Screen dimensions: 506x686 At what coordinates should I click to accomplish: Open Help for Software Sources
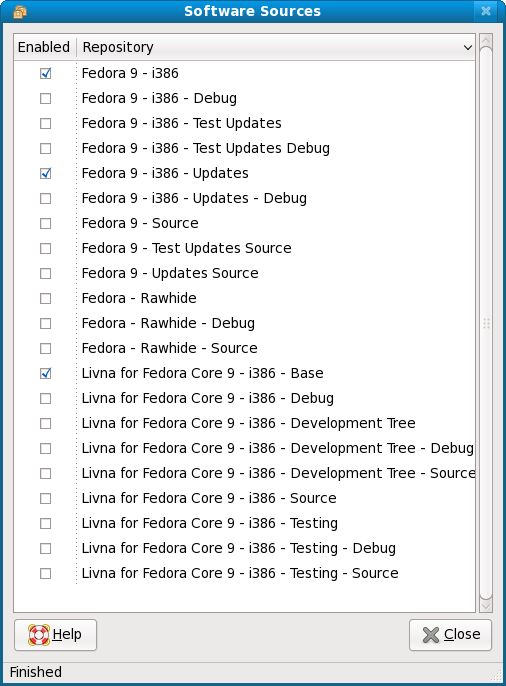(x=56, y=635)
